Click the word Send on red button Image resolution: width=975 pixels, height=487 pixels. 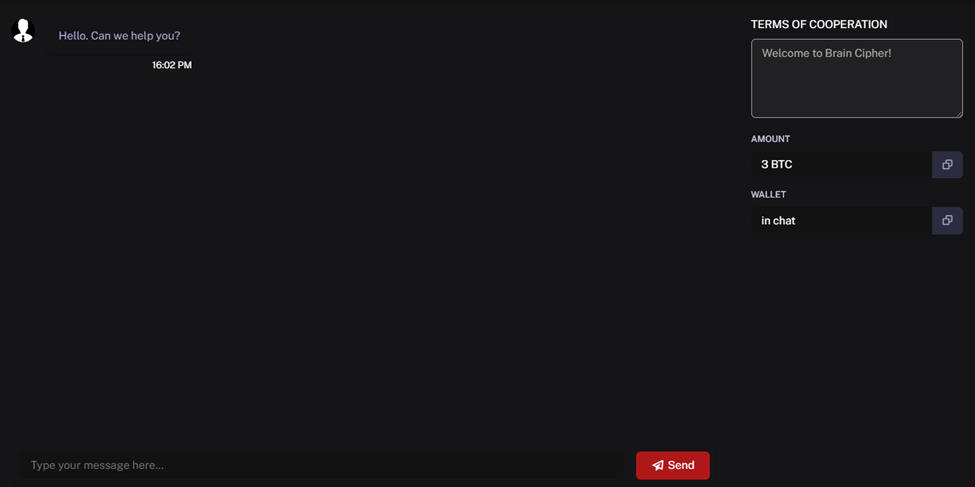tap(681, 465)
